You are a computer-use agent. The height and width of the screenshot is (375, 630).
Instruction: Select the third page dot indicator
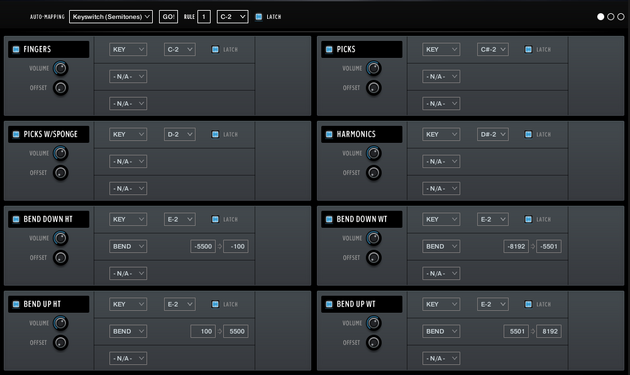point(621,17)
